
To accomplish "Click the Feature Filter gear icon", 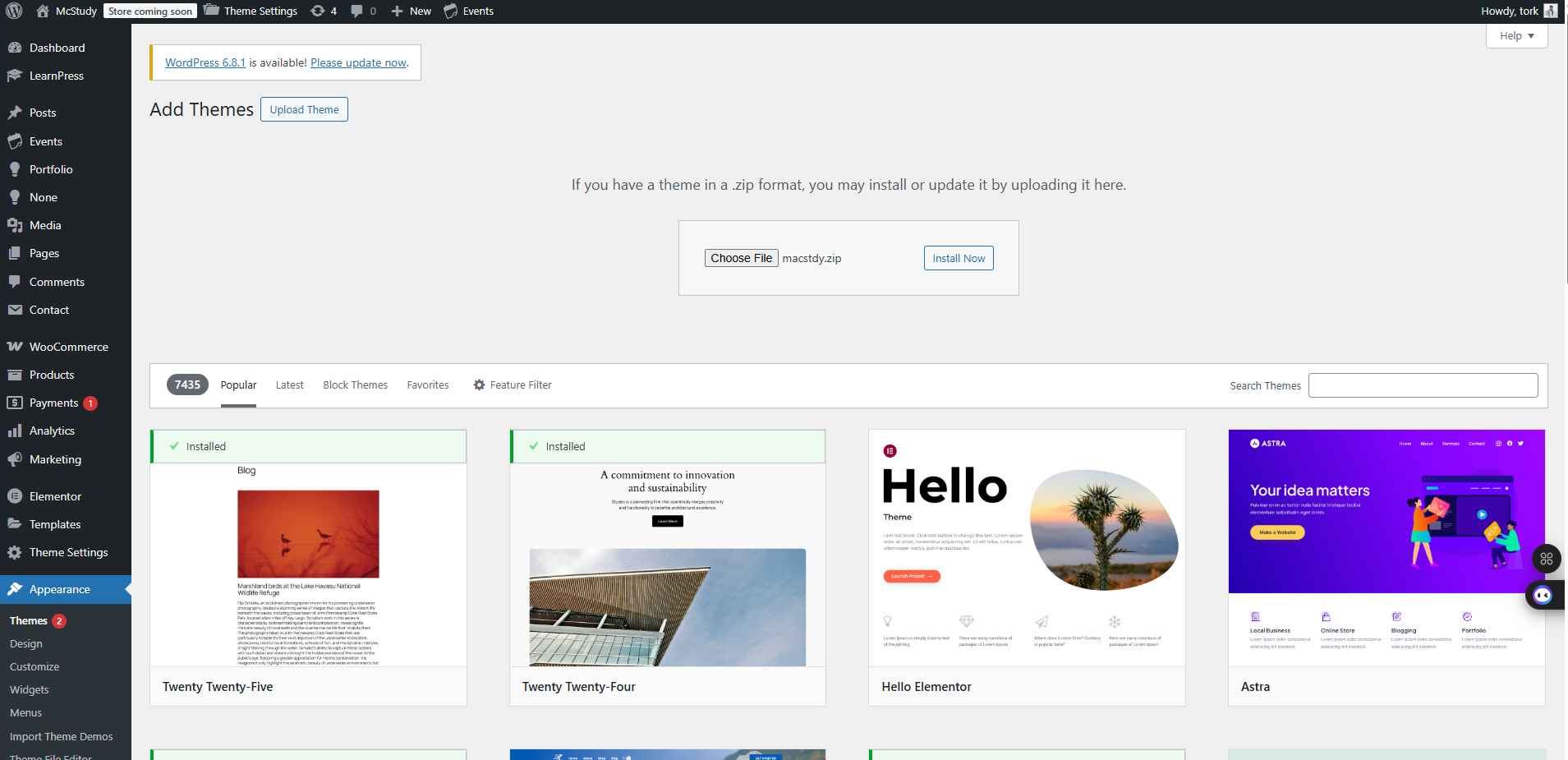I will 479,385.
